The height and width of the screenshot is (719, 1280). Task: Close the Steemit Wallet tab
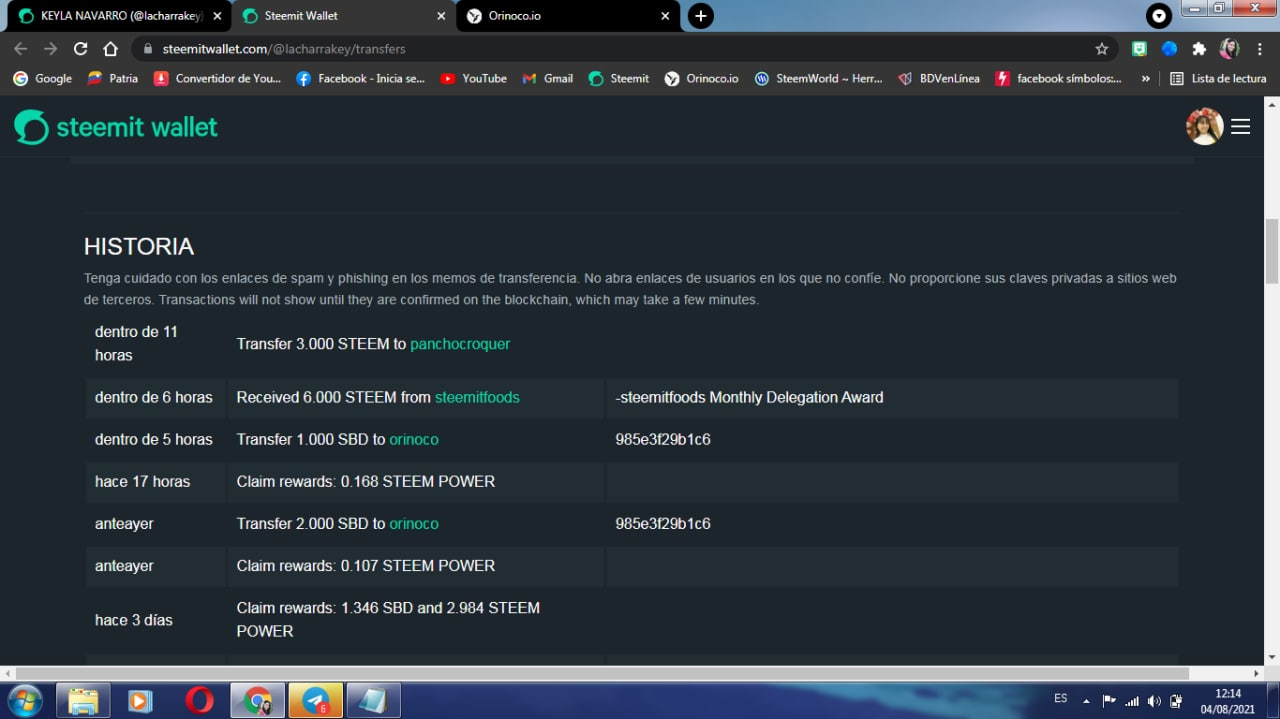pos(441,16)
